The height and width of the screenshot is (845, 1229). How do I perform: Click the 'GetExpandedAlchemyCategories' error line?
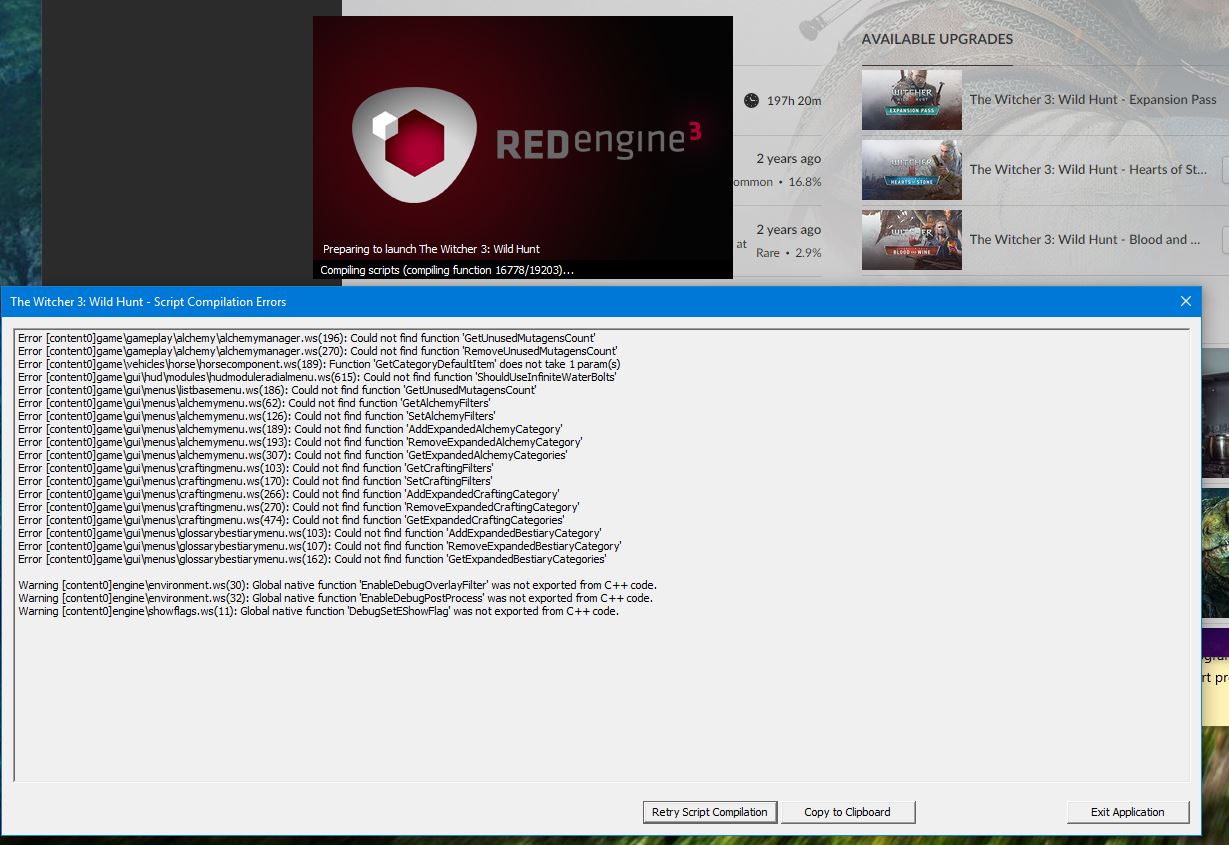click(x=293, y=455)
